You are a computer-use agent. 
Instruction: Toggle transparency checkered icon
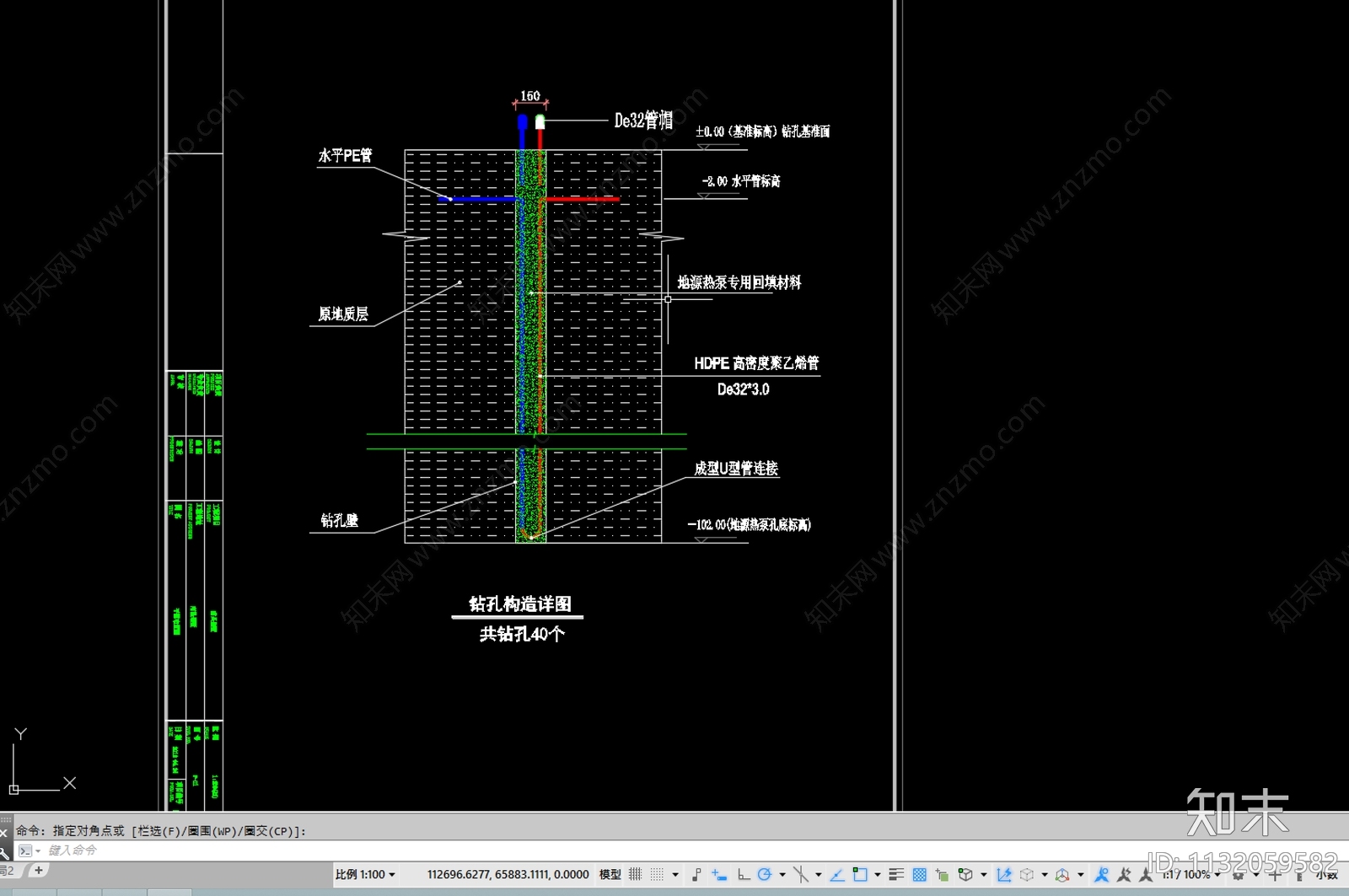click(920, 874)
